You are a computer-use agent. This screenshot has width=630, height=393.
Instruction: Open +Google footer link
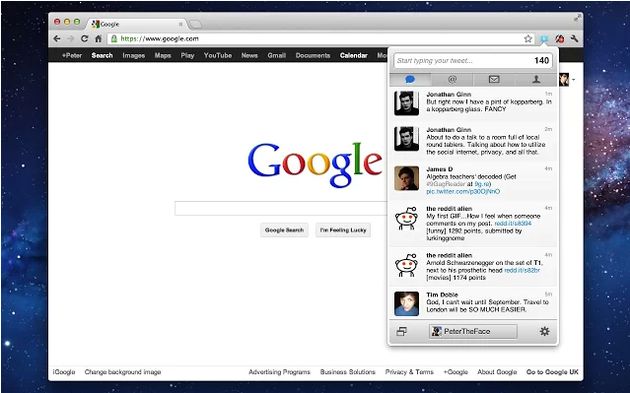tap(456, 372)
